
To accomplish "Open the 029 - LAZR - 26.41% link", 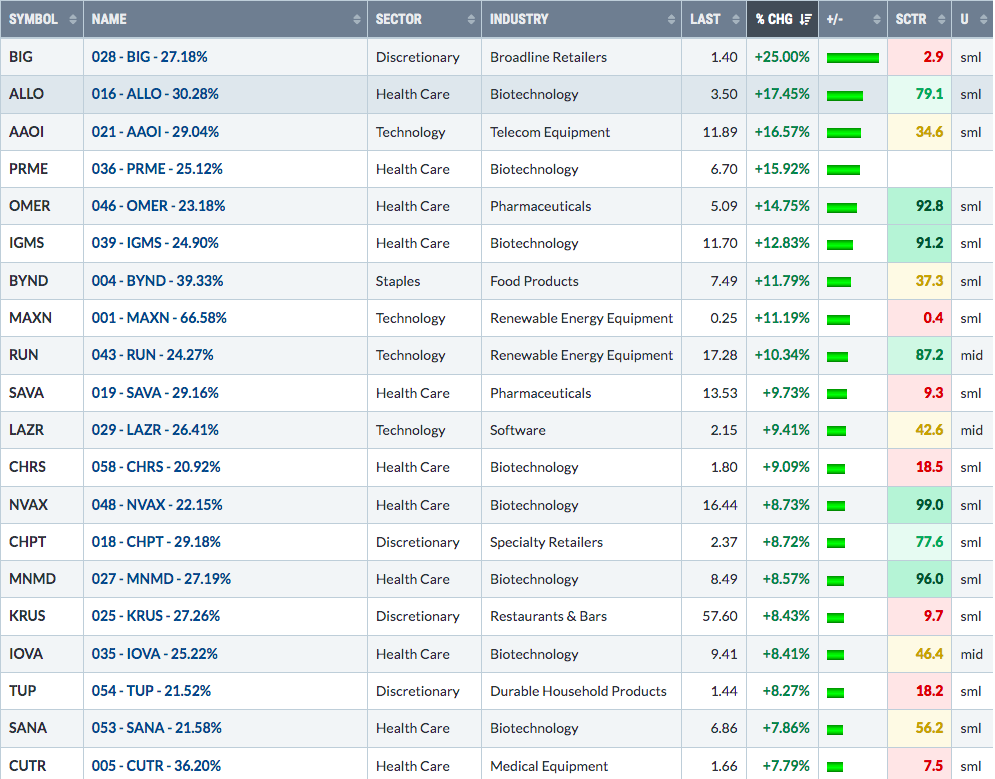I will pyautogui.click(x=155, y=429).
